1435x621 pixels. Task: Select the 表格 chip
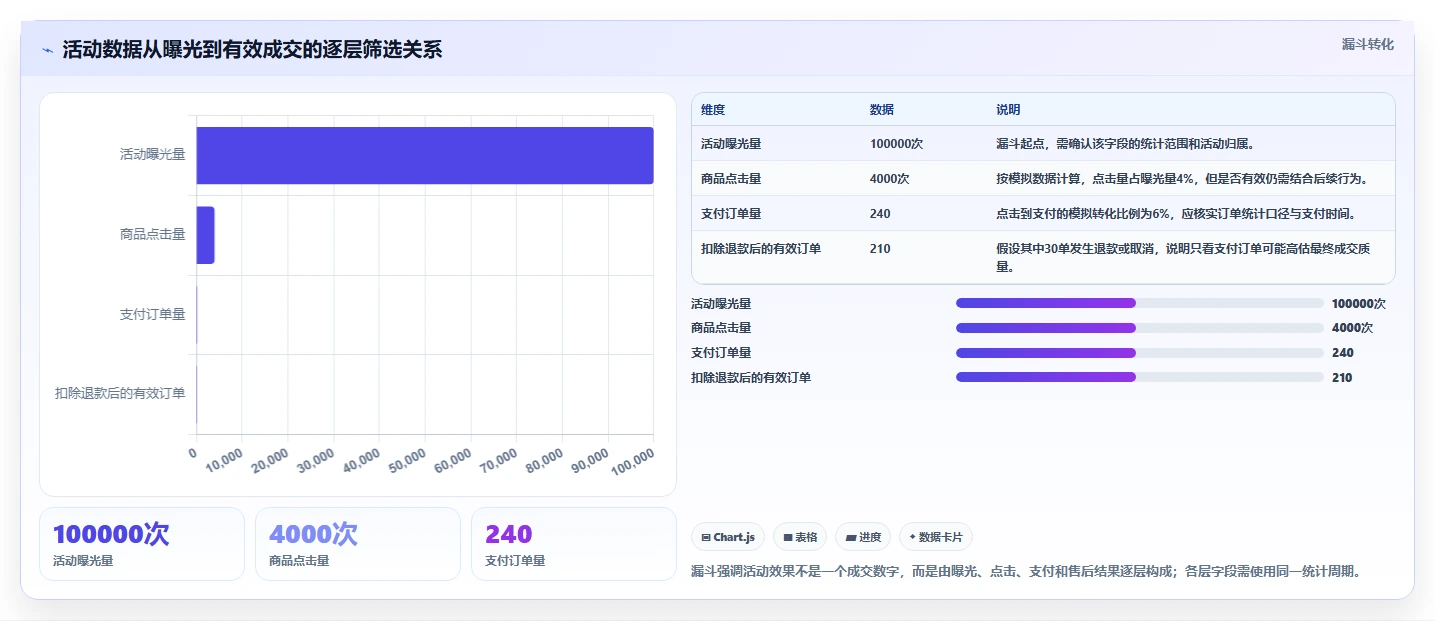coord(800,537)
